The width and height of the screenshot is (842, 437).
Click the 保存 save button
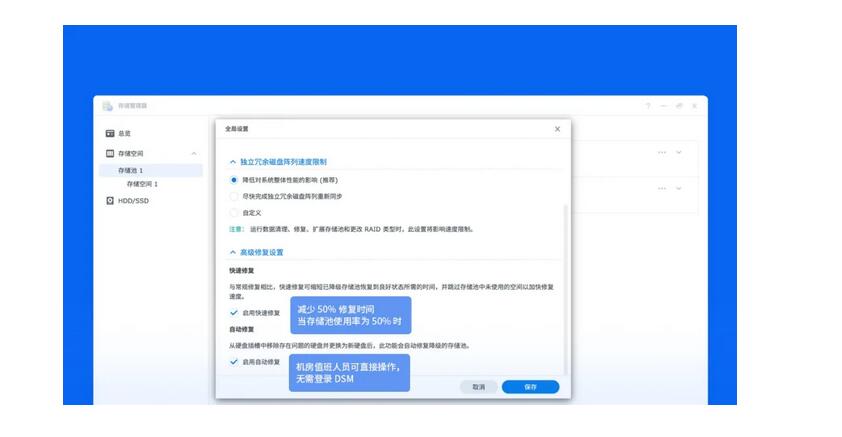530,387
